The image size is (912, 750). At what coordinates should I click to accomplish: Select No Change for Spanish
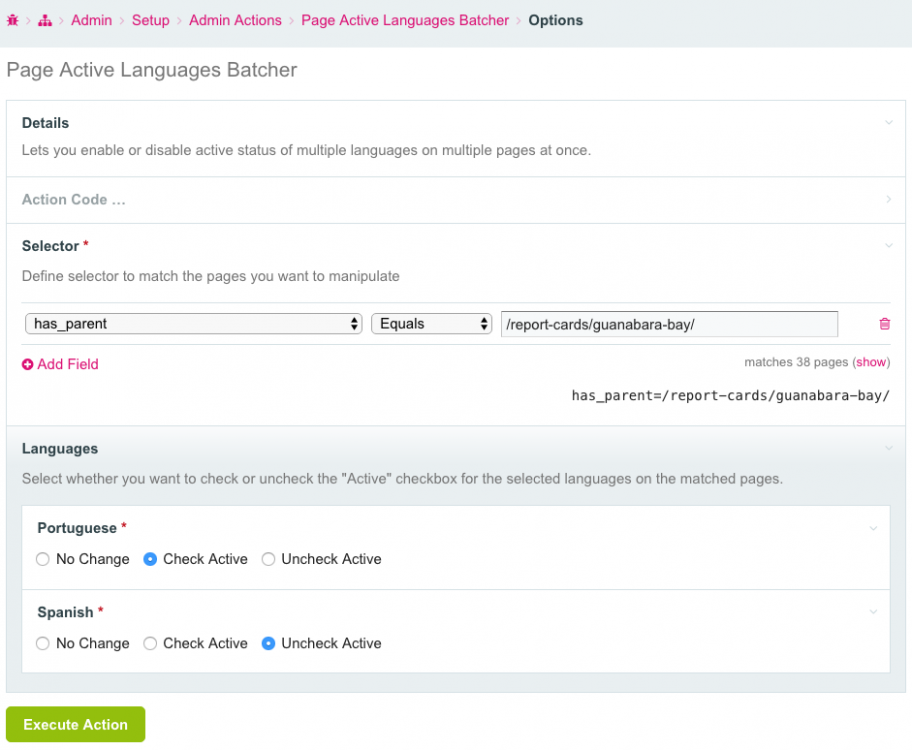[43, 644]
